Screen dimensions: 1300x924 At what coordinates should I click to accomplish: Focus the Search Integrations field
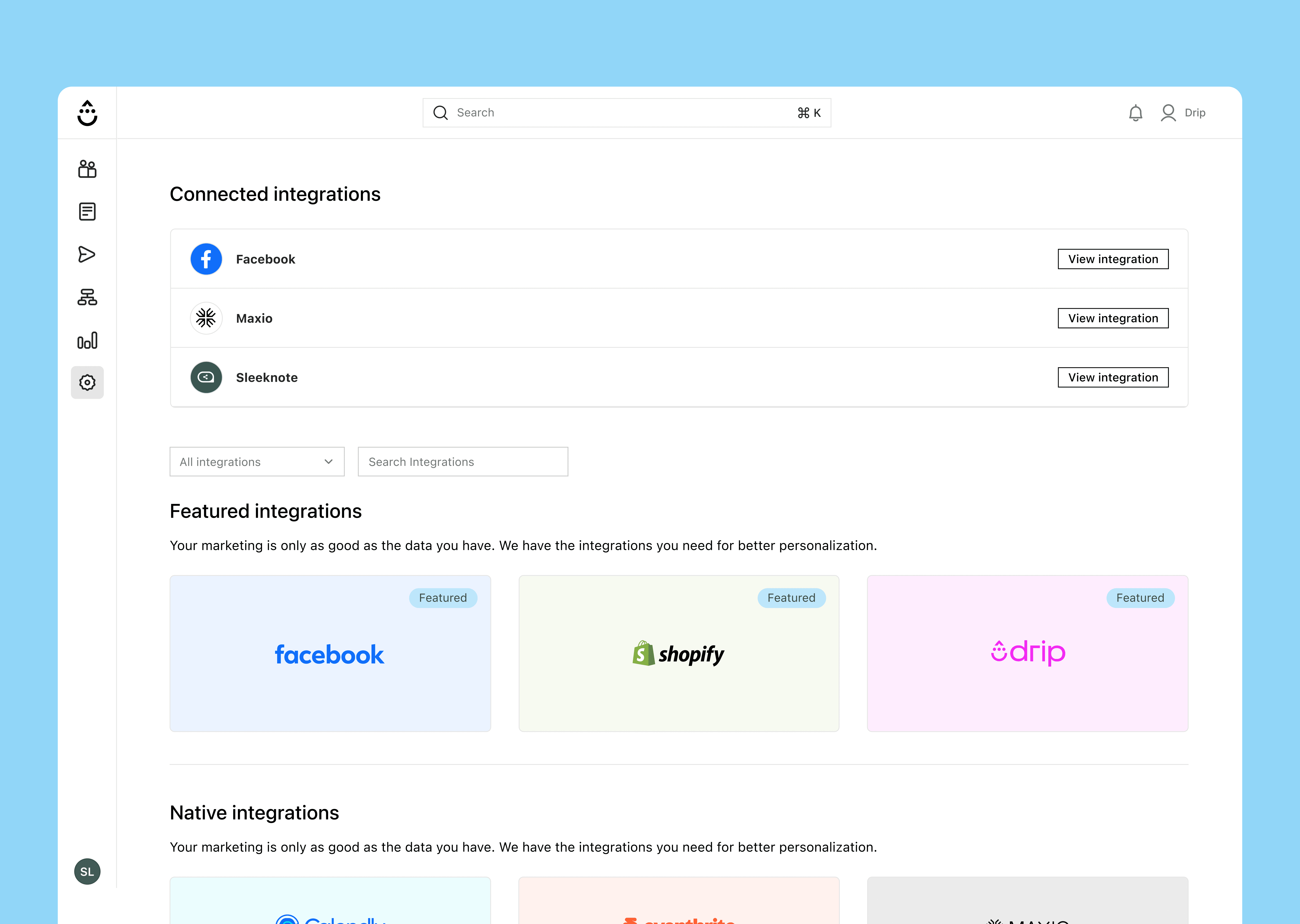[x=462, y=461]
